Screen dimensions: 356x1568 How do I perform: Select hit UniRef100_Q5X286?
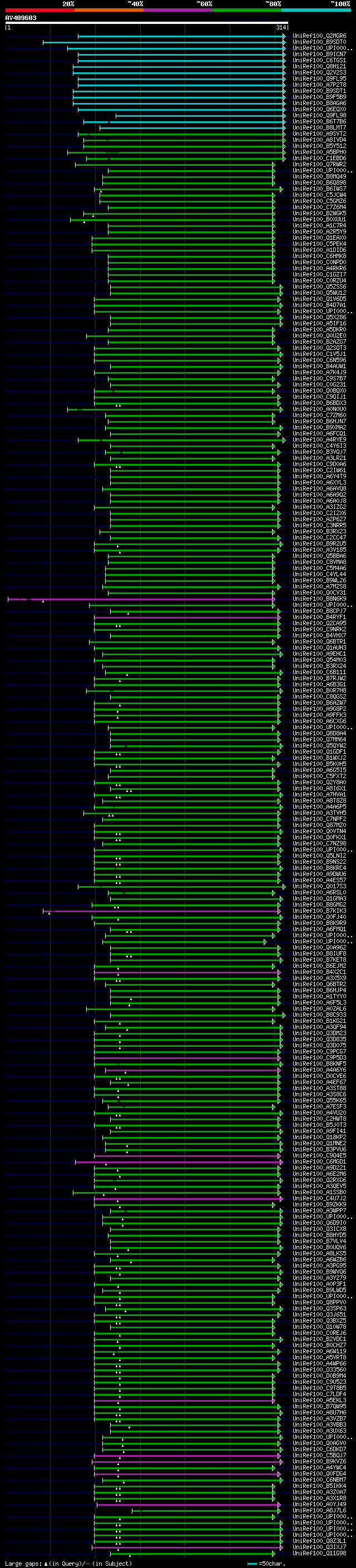[319, 317]
